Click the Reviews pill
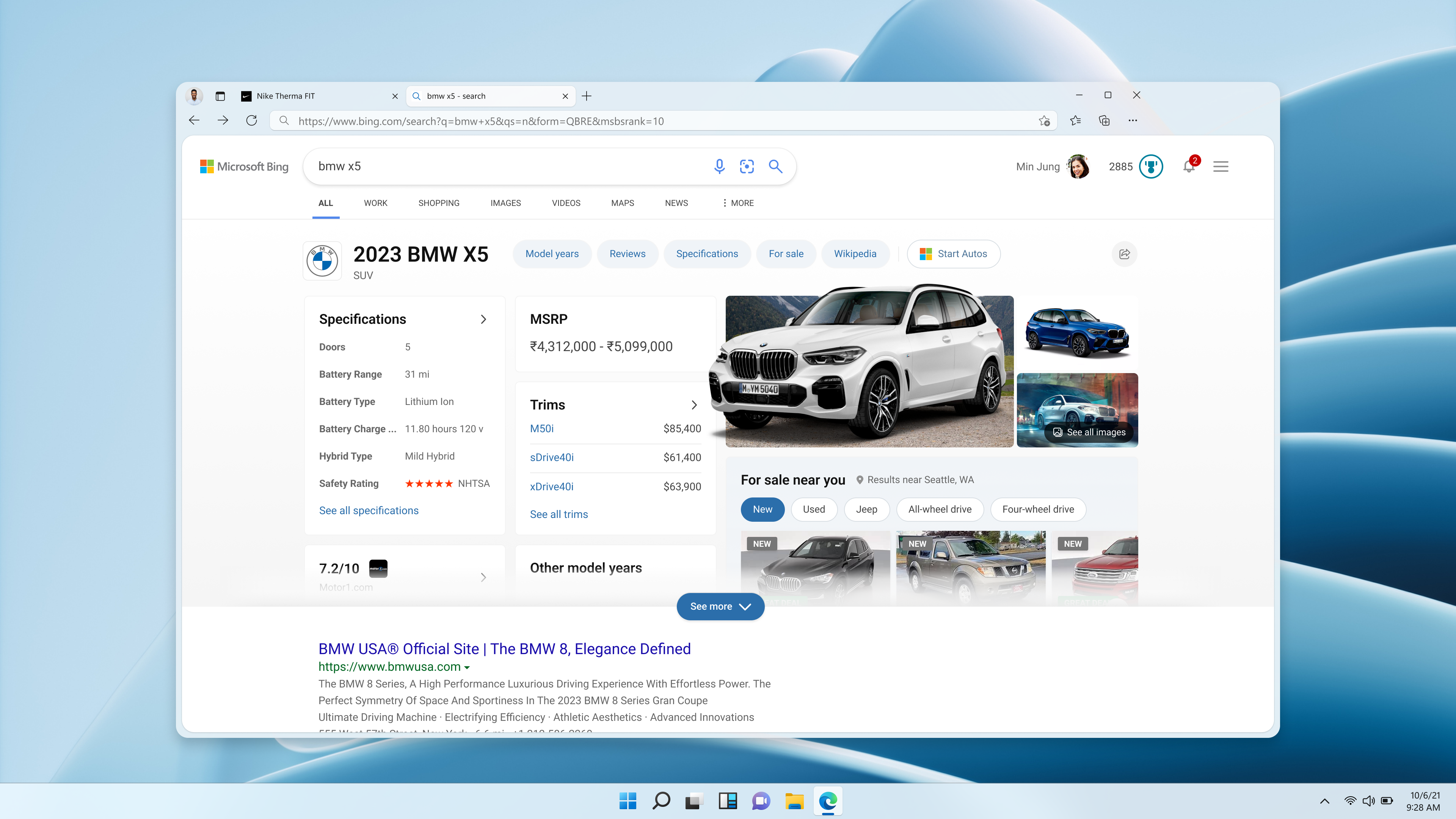This screenshot has height=819, width=1456. click(628, 254)
